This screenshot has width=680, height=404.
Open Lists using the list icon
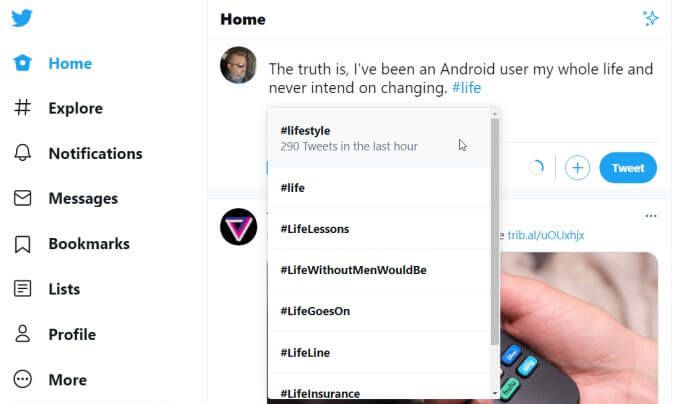click(x=23, y=289)
